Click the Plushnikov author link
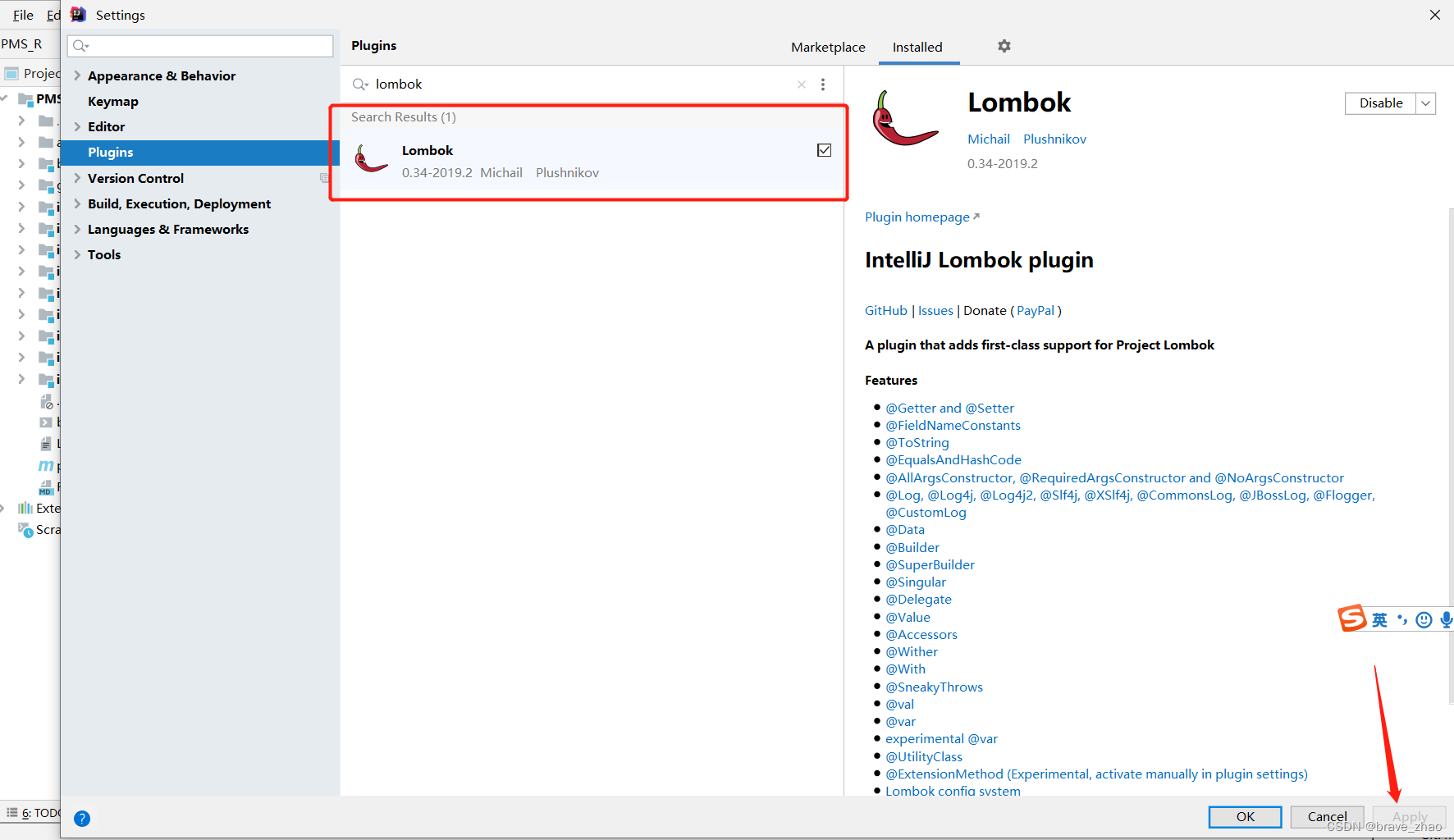The width and height of the screenshot is (1454, 840). (x=1054, y=139)
